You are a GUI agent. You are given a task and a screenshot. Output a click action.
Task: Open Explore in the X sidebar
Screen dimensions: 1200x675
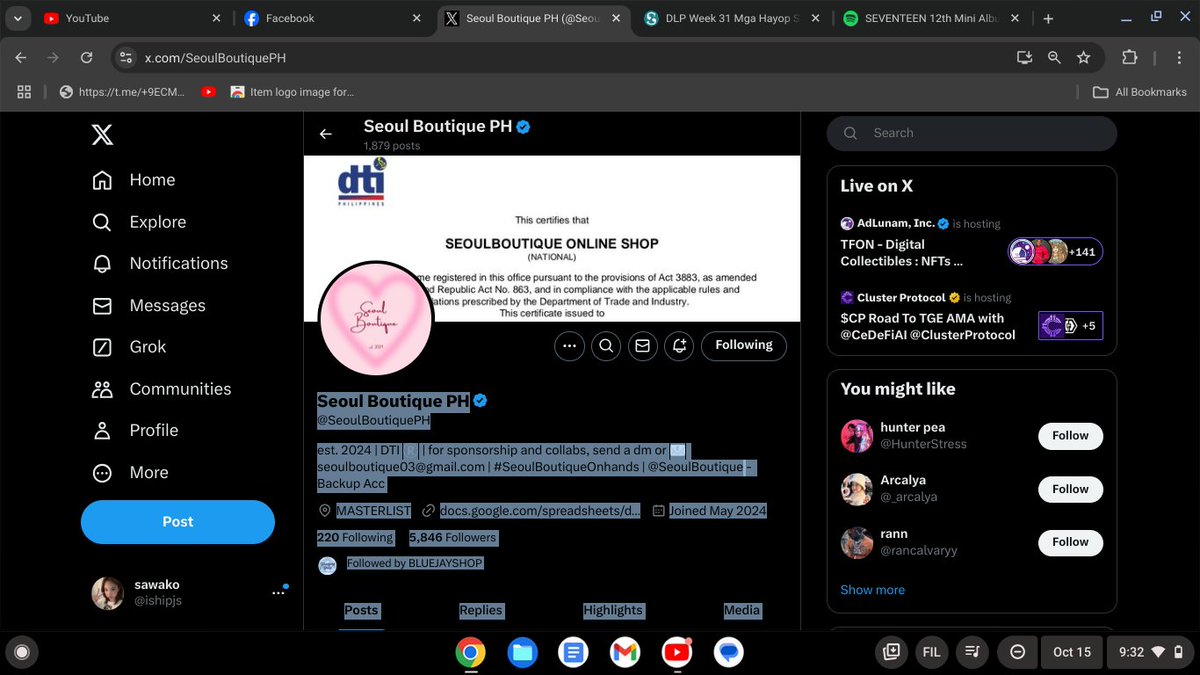pyautogui.click(x=138, y=222)
